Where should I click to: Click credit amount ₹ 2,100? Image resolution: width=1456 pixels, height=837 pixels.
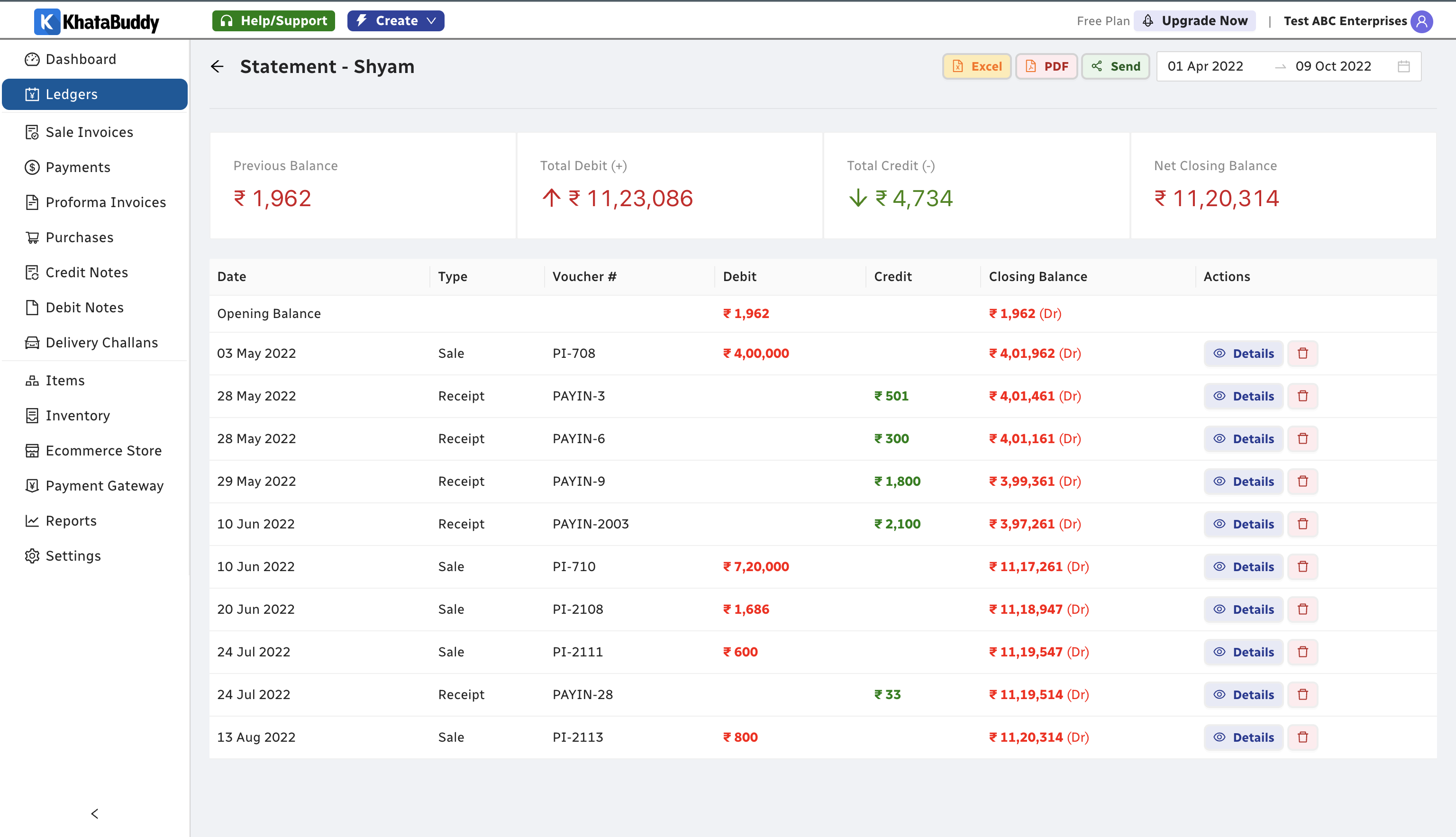point(897,524)
